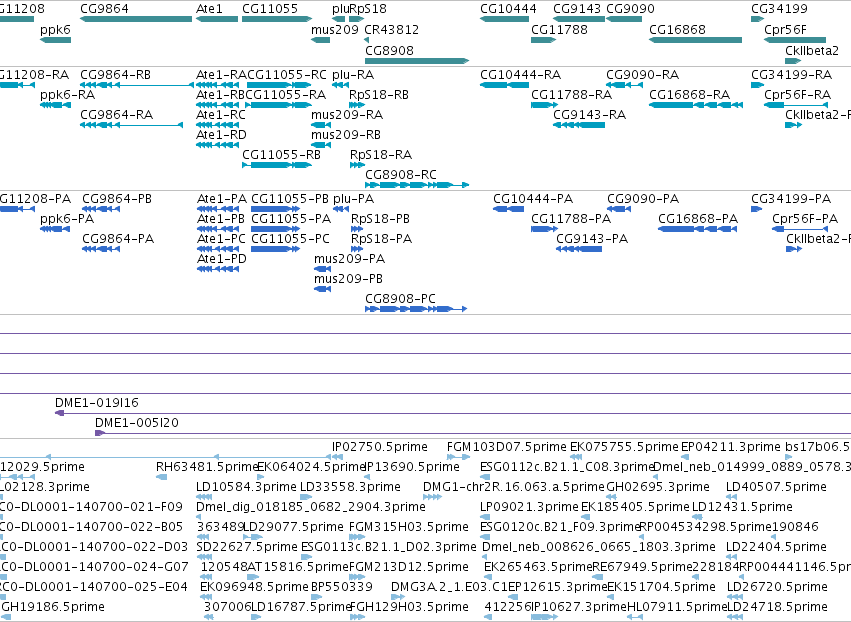Viewport: 851px width, 622px height.
Task: Click transcript CG9864-RA
Action: pos(131,125)
